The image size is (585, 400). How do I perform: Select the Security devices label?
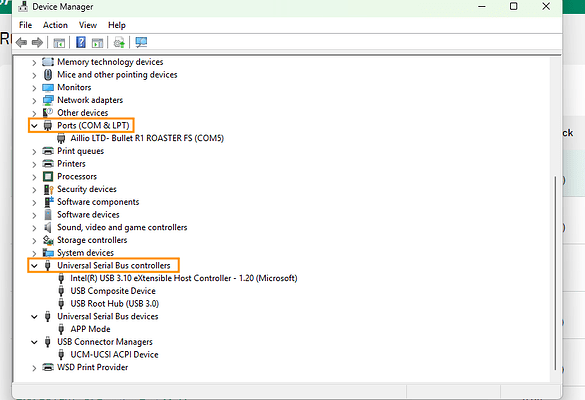(x=87, y=189)
